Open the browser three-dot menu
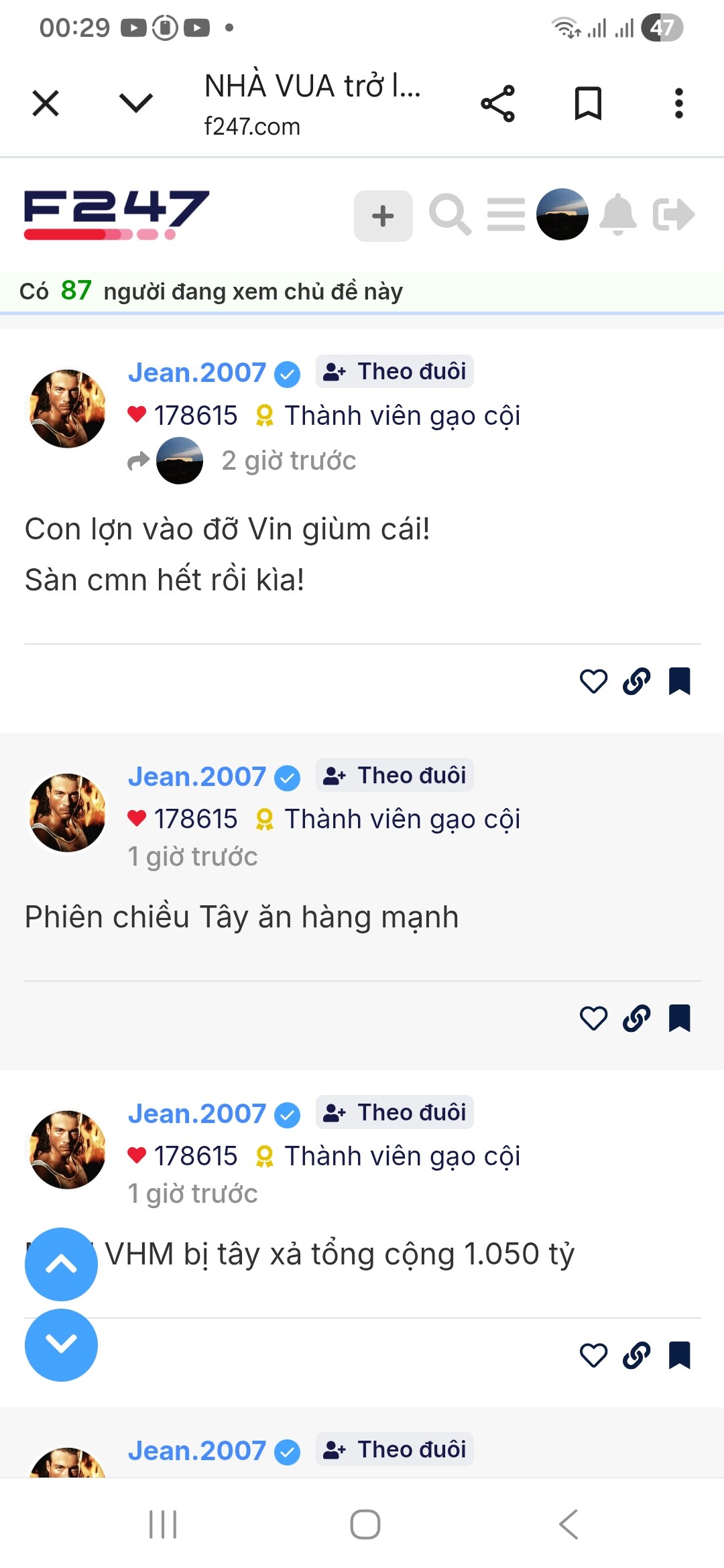 678,104
